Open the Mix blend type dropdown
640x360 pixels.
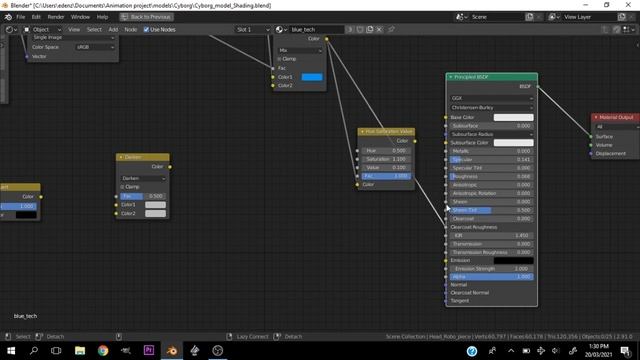coord(300,50)
